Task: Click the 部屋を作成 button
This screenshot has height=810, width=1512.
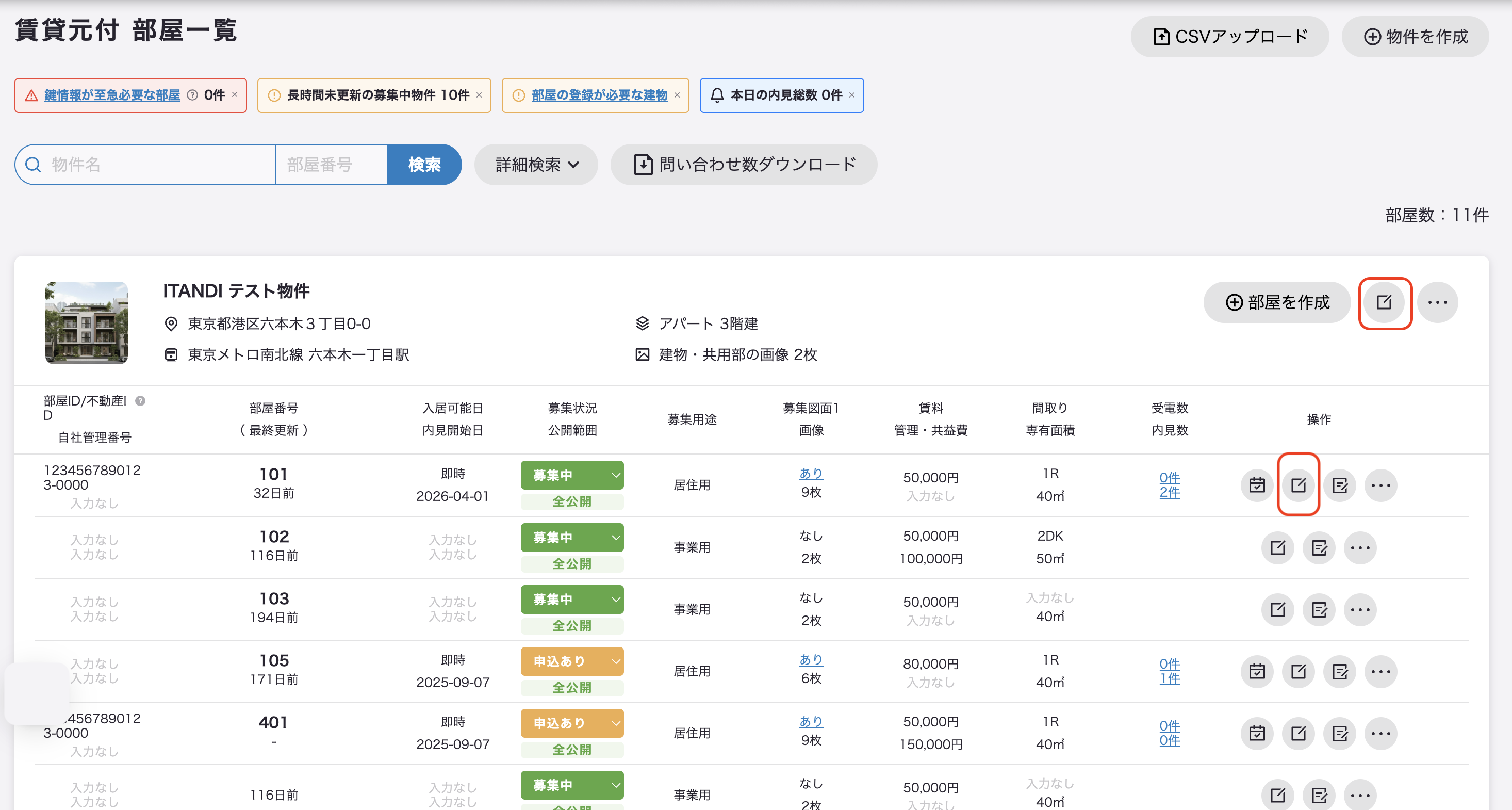Action: 1277,302
